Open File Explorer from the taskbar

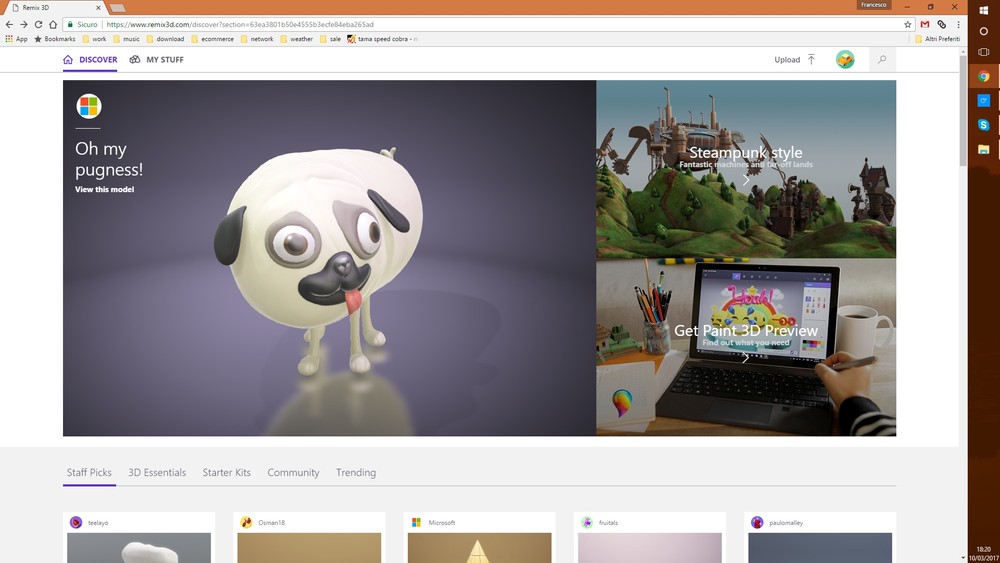[x=983, y=149]
